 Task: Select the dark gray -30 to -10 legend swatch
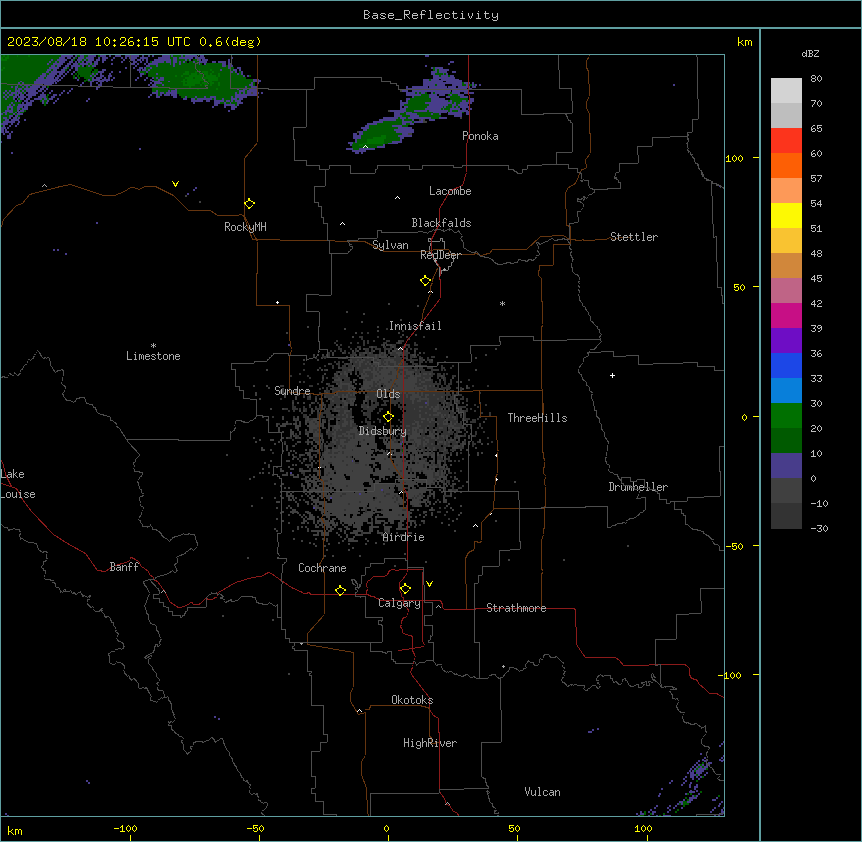click(x=786, y=516)
